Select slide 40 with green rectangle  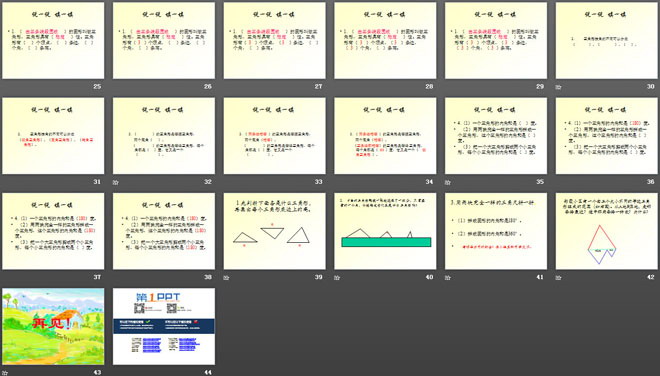[385, 231]
